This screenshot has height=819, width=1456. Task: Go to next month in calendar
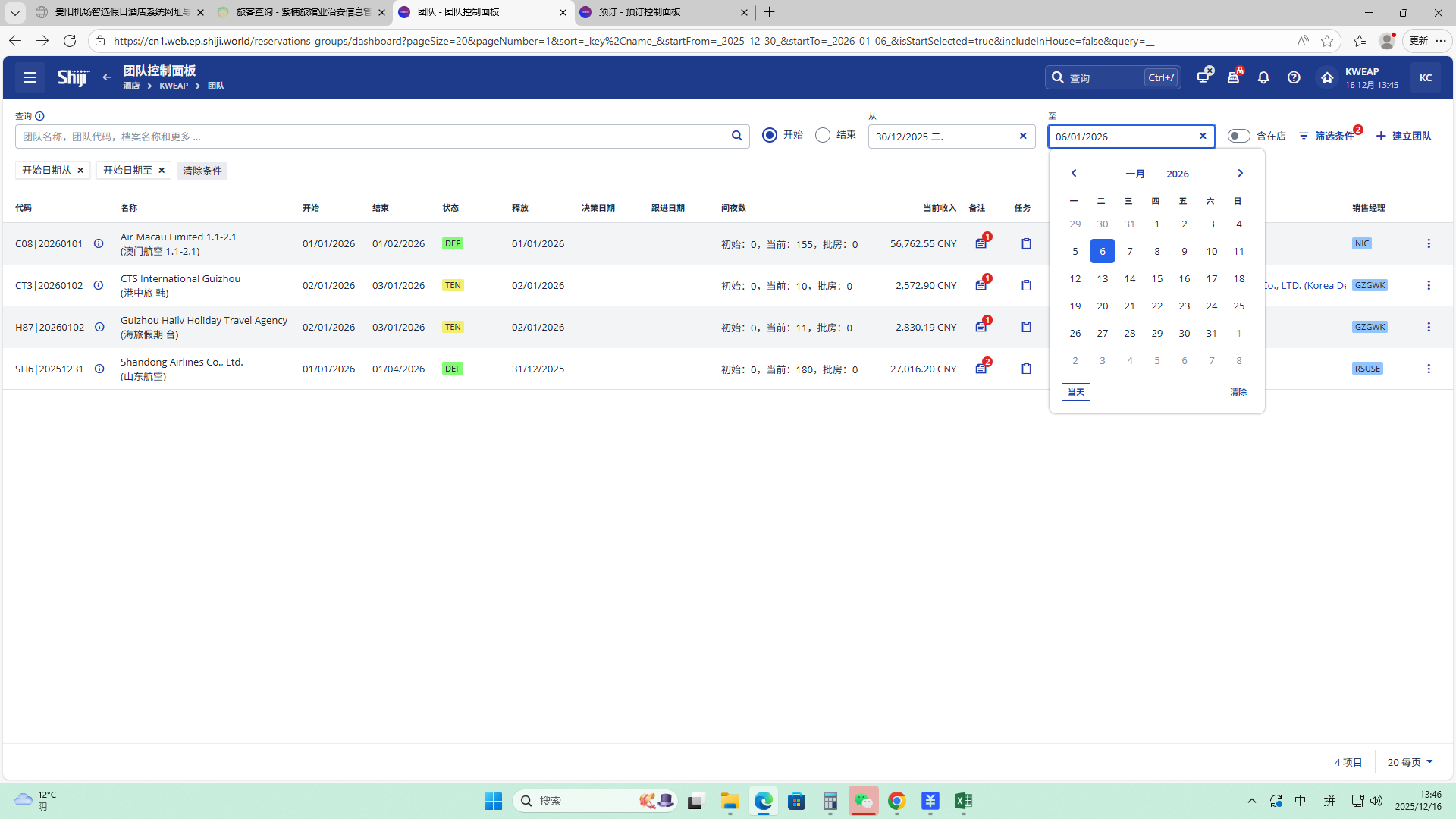(x=1240, y=174)
